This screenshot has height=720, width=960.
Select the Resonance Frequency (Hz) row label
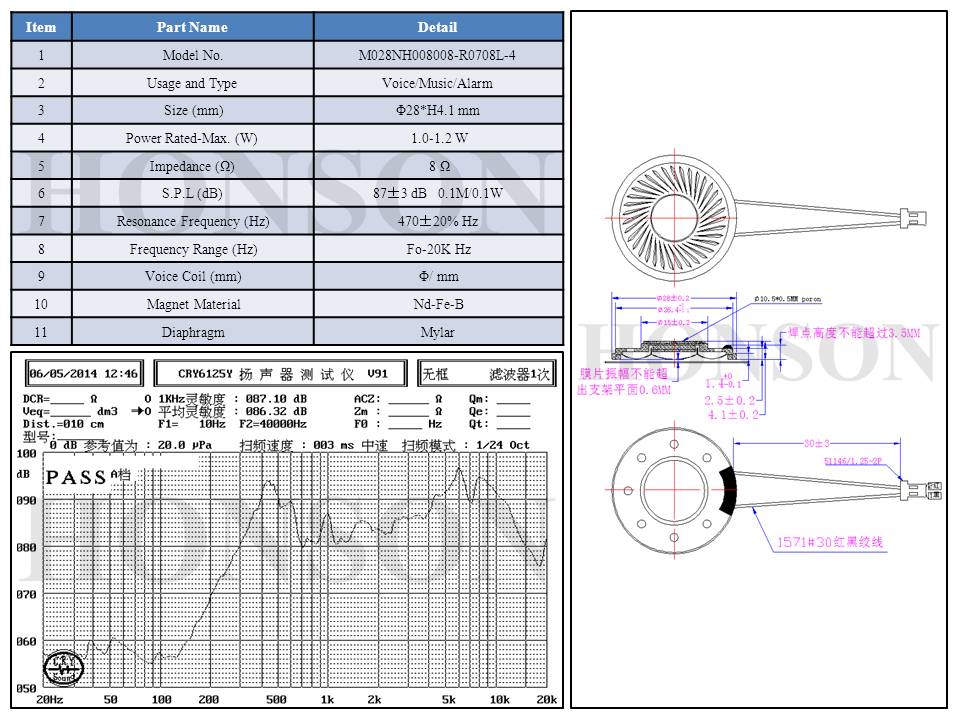pos(192,221)
